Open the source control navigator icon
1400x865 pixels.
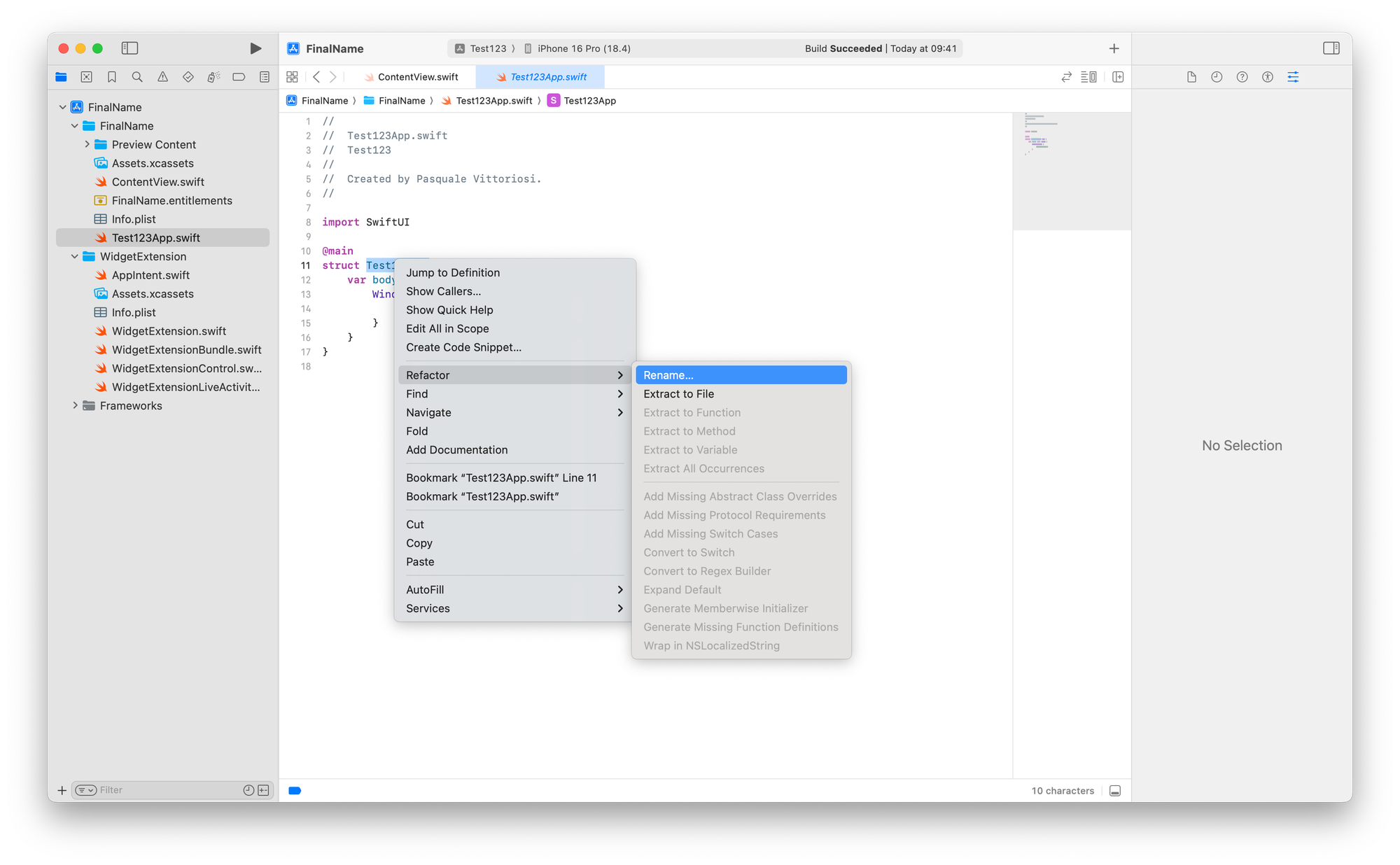click(87, 77)
